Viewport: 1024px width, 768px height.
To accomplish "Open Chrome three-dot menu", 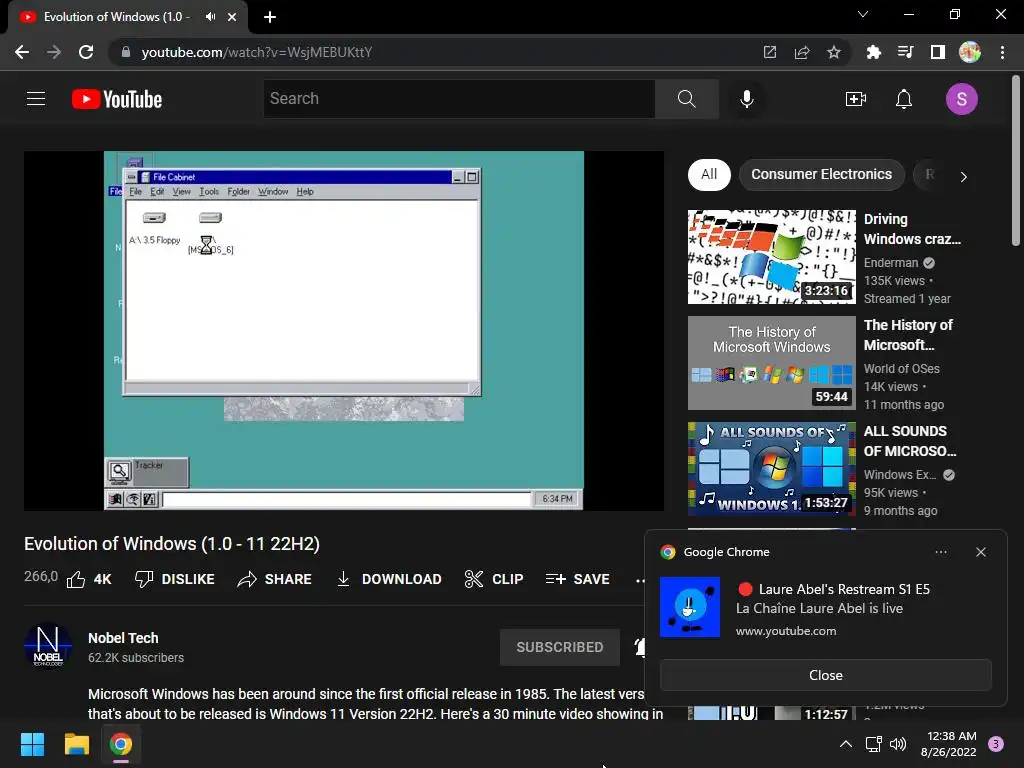I will (1002, 52).
